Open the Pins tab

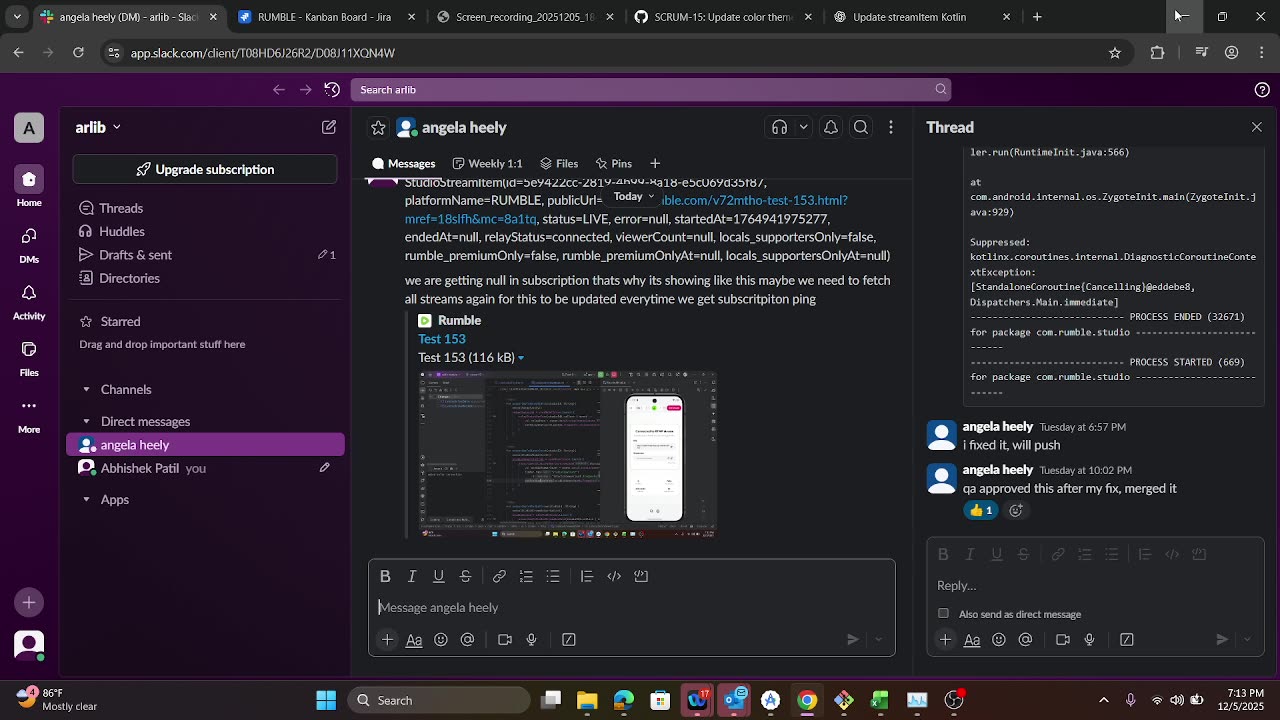[613, 163]
